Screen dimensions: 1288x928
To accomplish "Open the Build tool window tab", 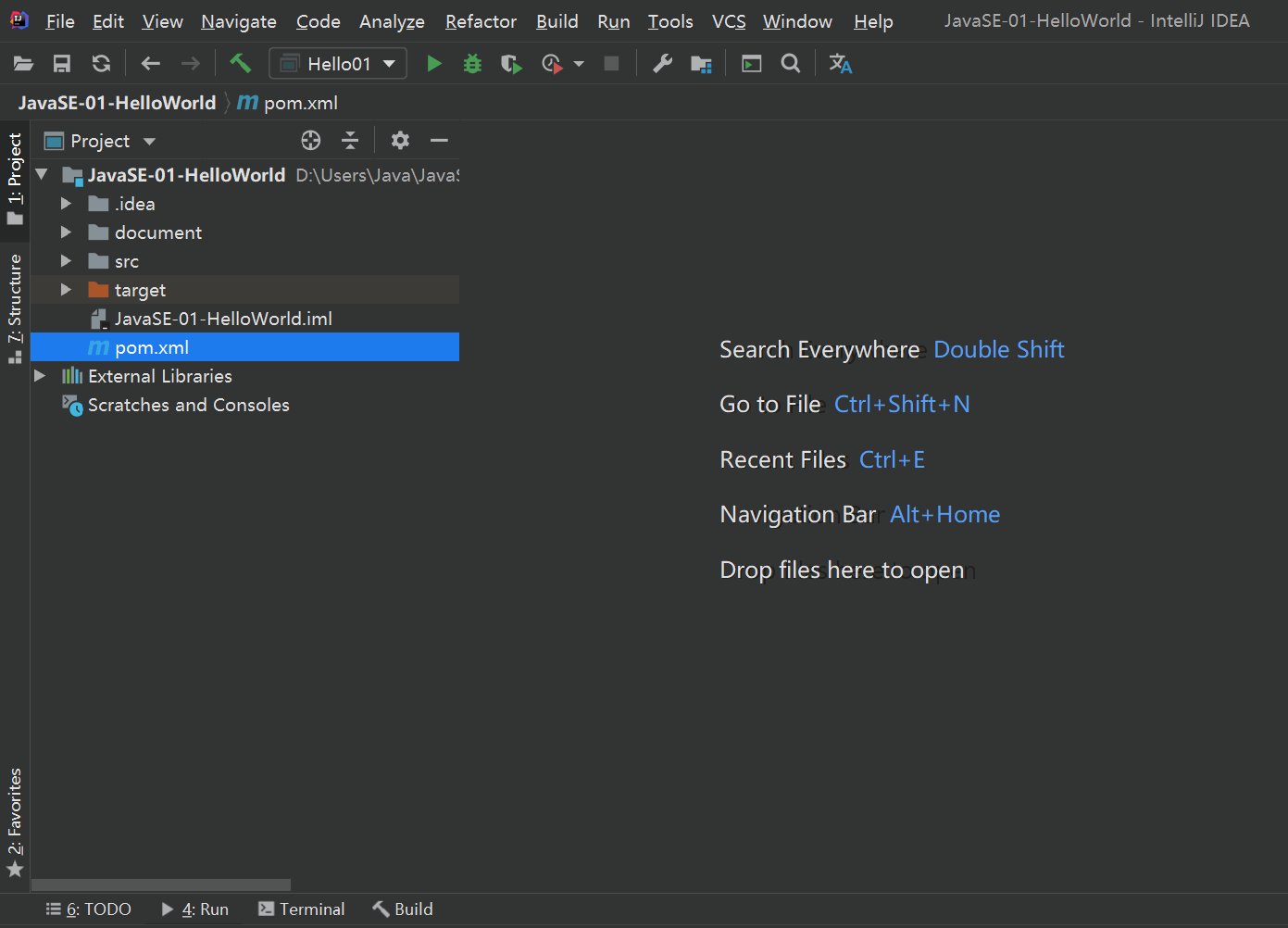I will click(403, 909).
